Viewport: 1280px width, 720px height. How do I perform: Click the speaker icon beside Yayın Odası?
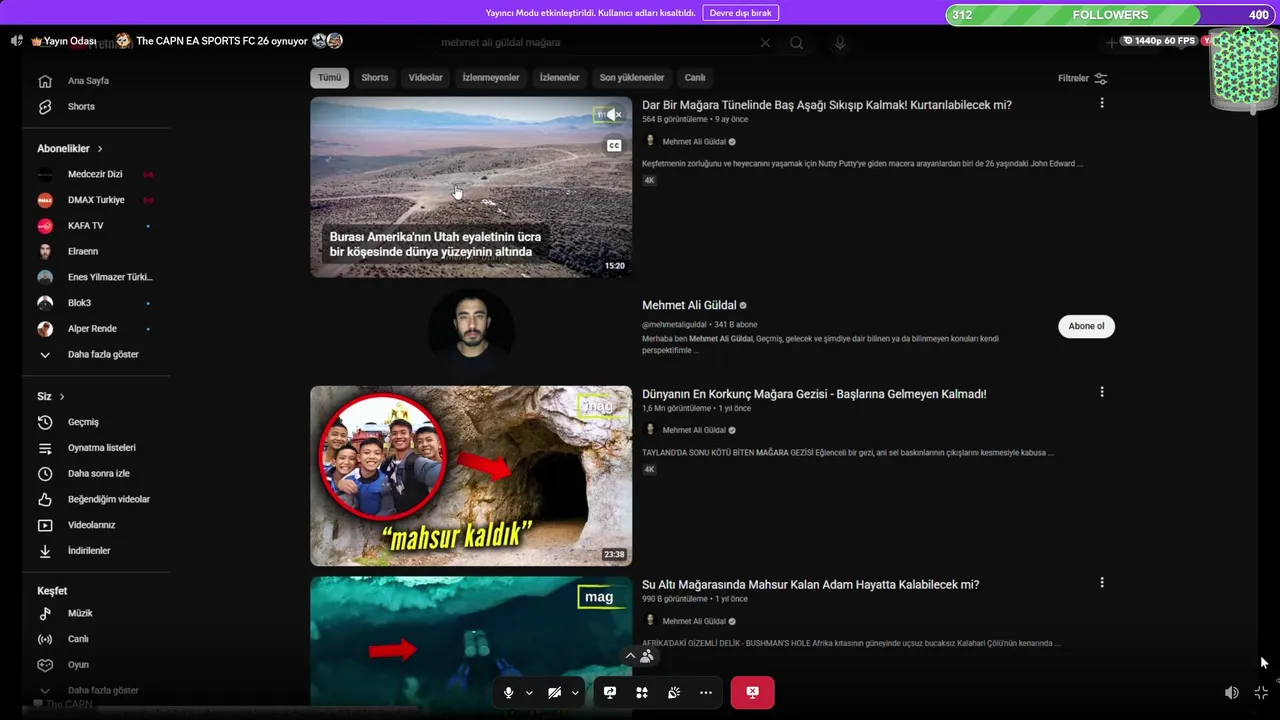point(16,41)
